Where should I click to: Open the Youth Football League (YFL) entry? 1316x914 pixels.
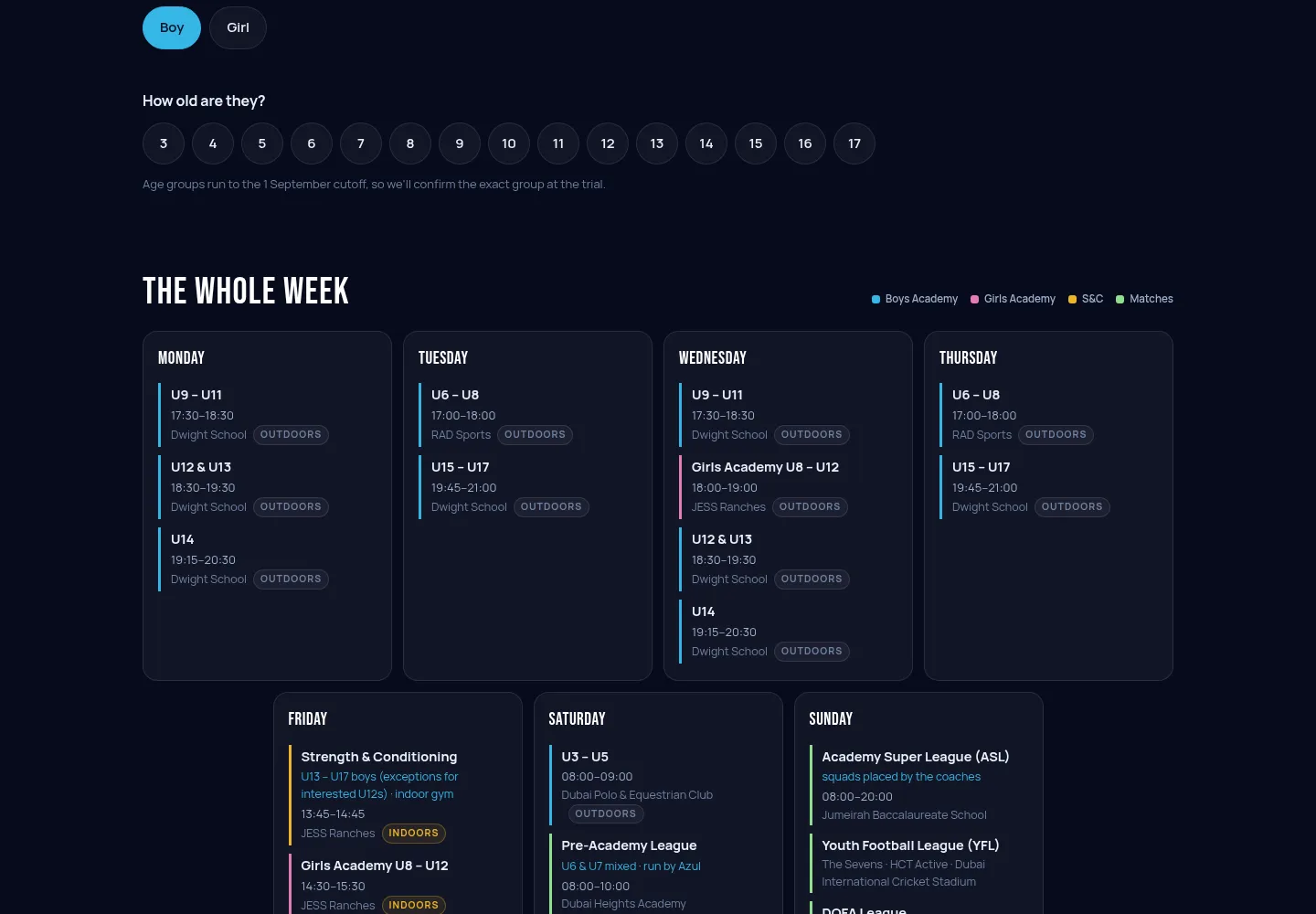click(x=919, y=864)
